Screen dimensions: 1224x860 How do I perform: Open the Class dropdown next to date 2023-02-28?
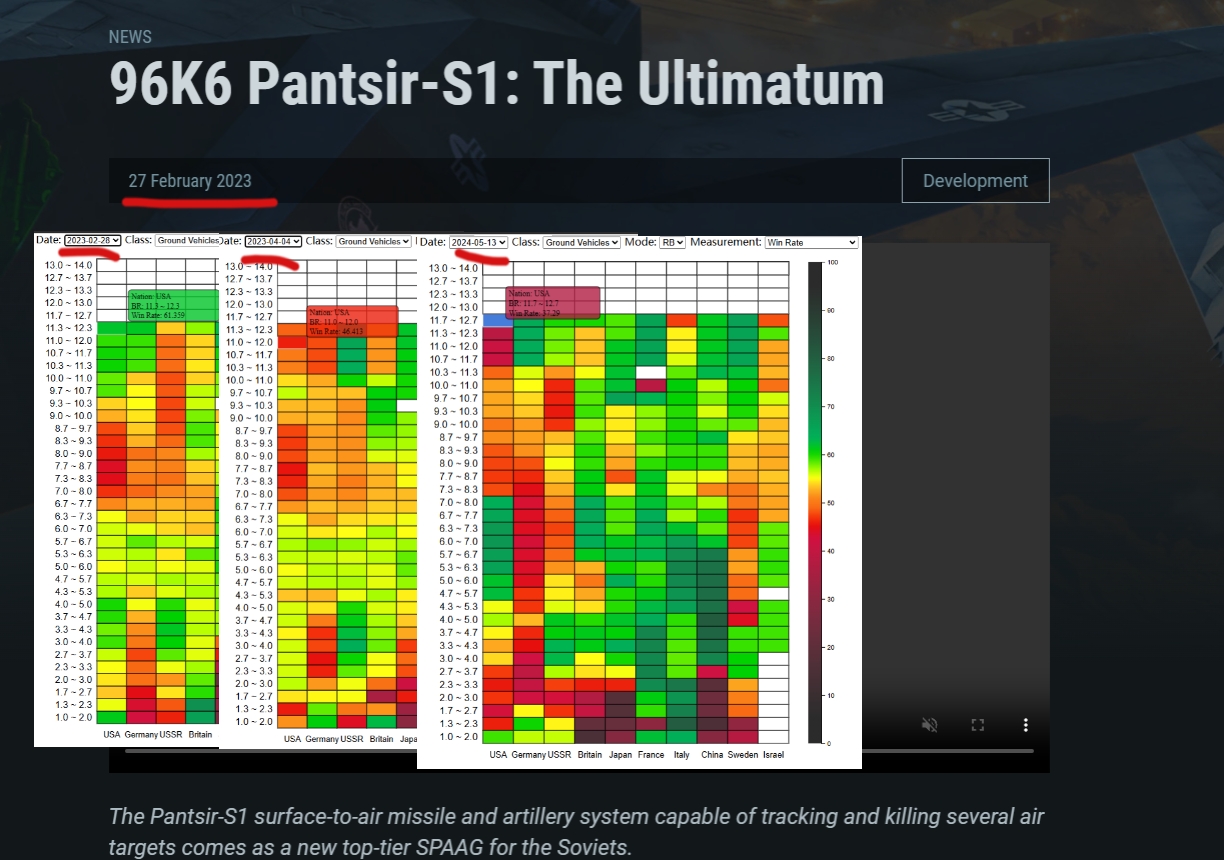pyautogui.click(x=187, y=241)
